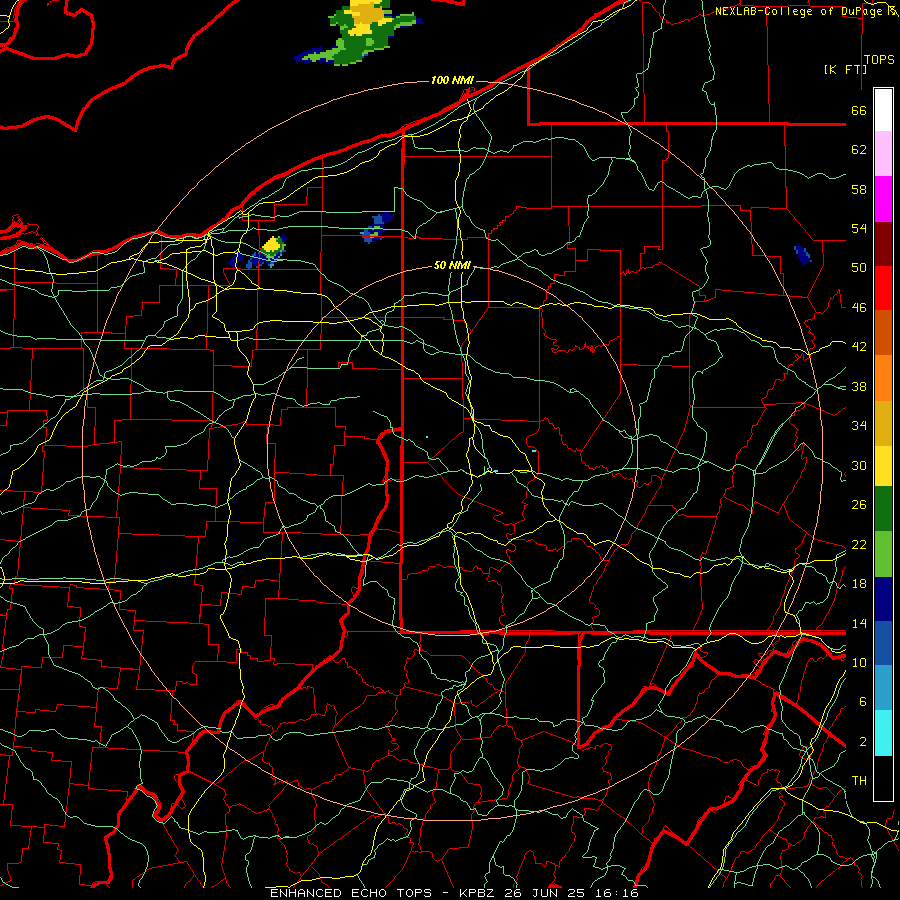
Task: Click the black TH legend swatch
Action: pyautogui.click(x=883, y=778)
